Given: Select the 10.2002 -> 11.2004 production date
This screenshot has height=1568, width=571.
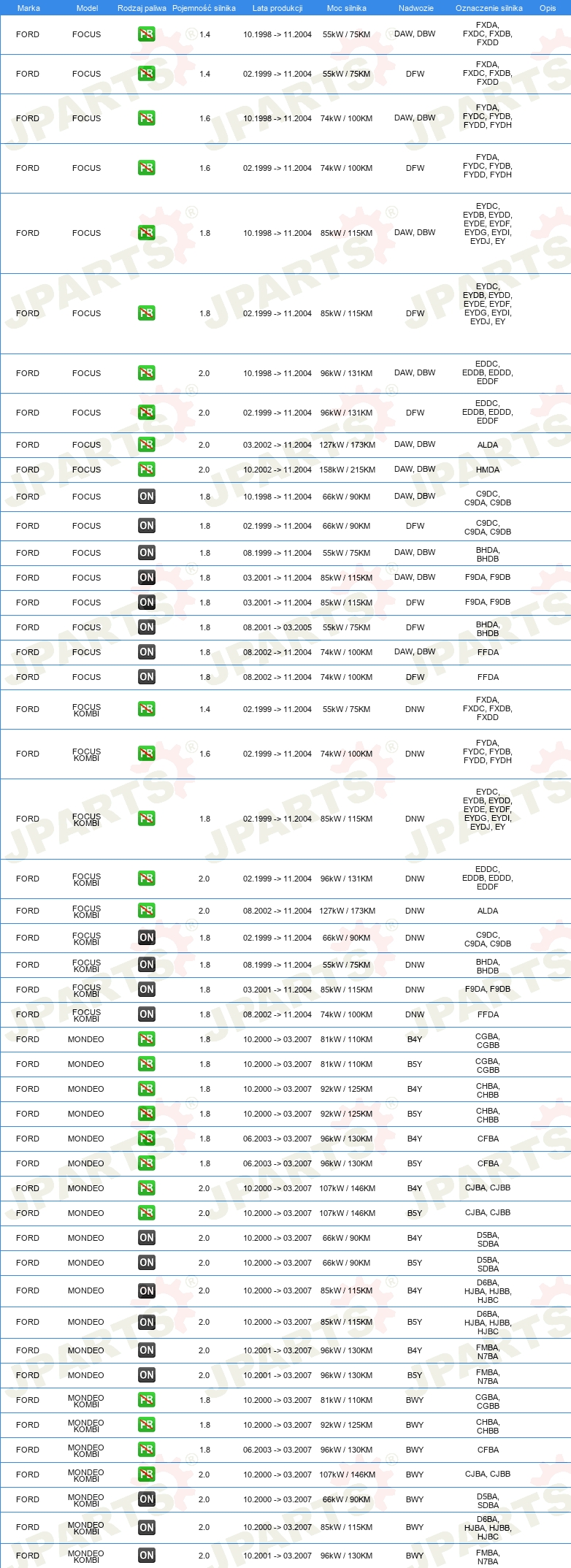Looking at the screenshot, I should [x=277, y=470].
